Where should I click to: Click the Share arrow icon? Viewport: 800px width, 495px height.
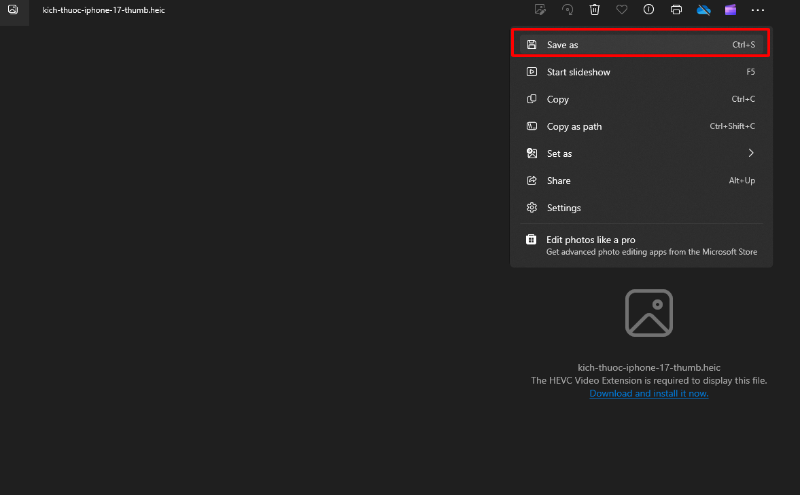532,180
